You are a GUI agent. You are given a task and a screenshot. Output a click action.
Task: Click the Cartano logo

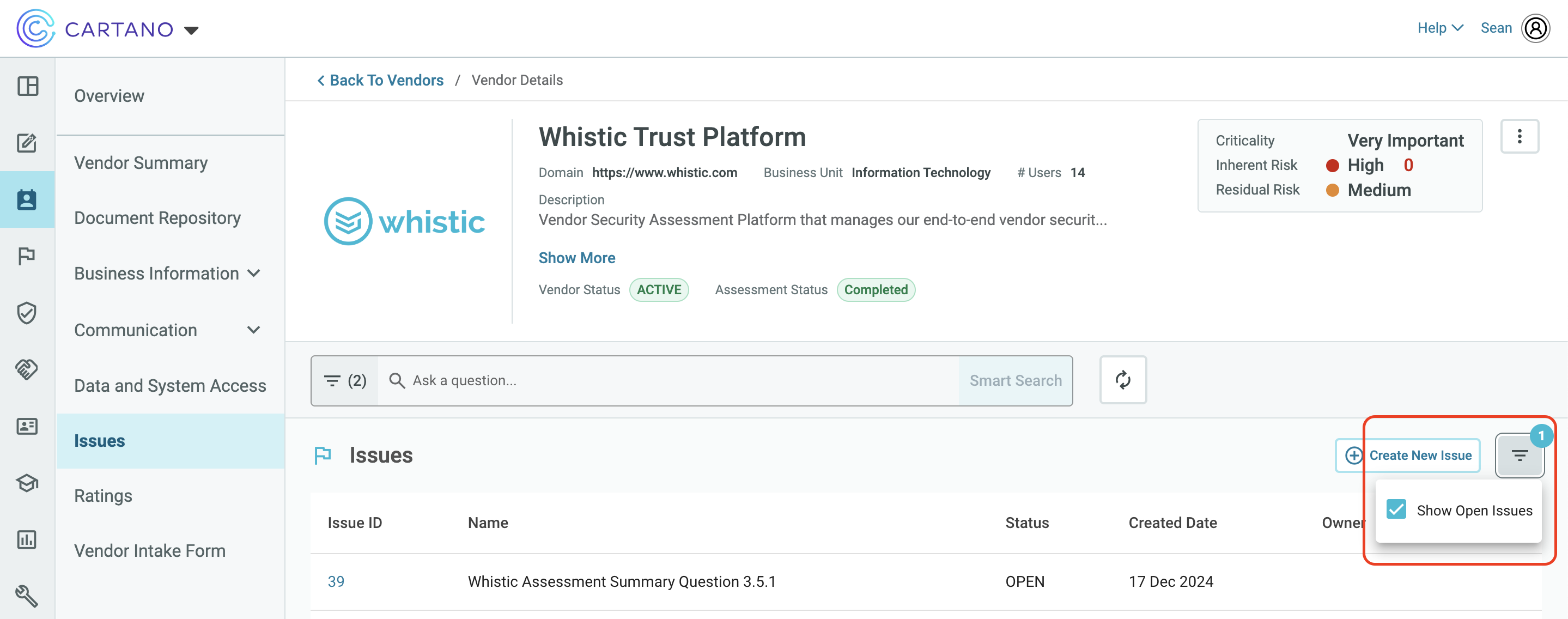pyautogui.click(x=94, y=28)
